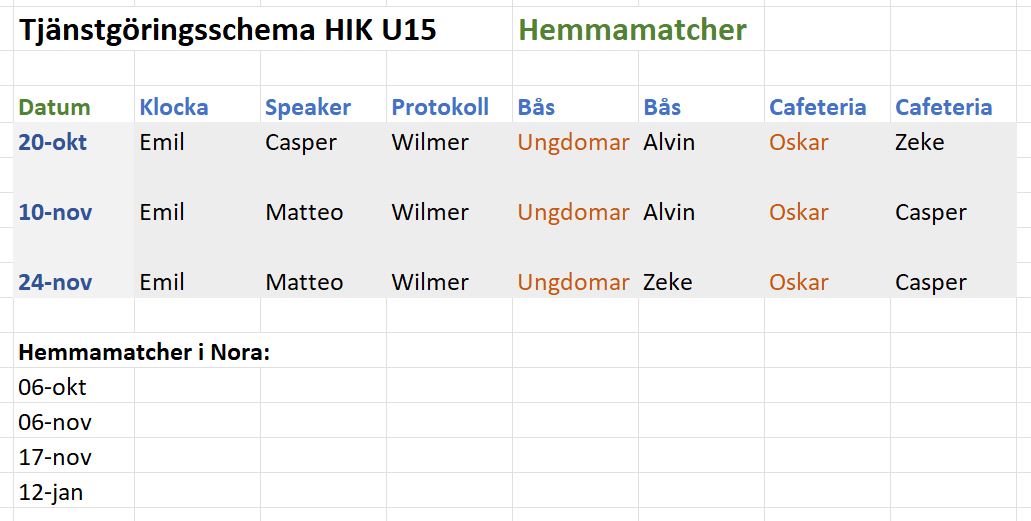Click Matteo in the 10-nov row
Viewport: 1031px width, 521px height.
pyautogui.click(x=304, y=212)
